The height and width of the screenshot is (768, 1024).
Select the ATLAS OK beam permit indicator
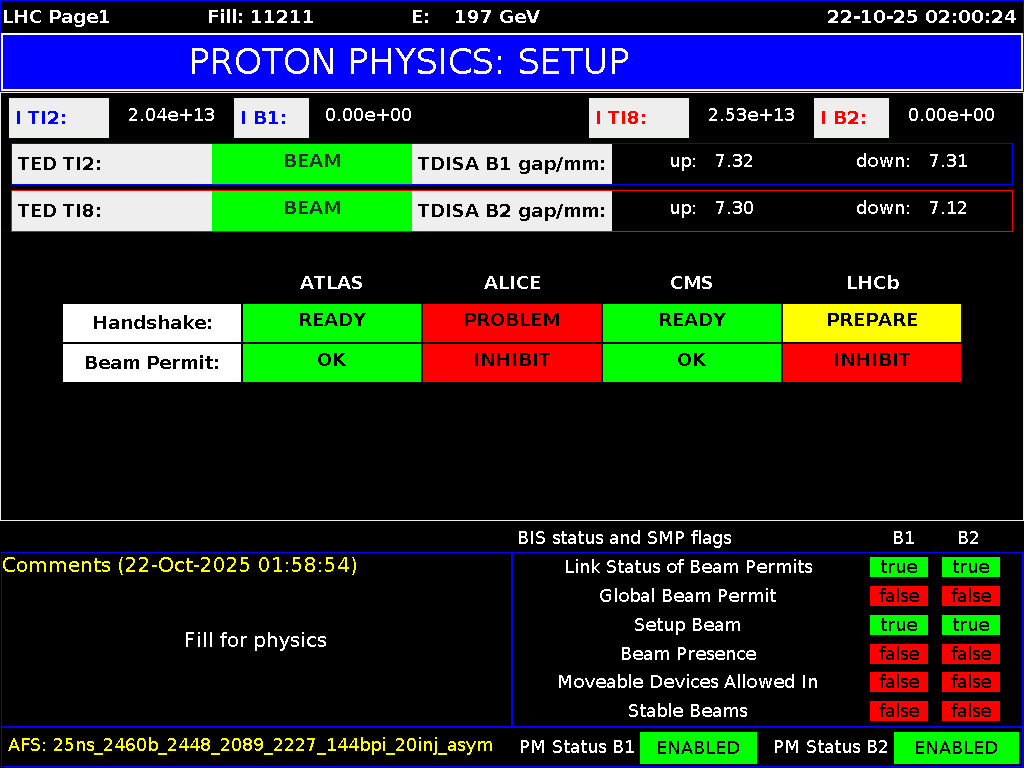coord(332,361)
